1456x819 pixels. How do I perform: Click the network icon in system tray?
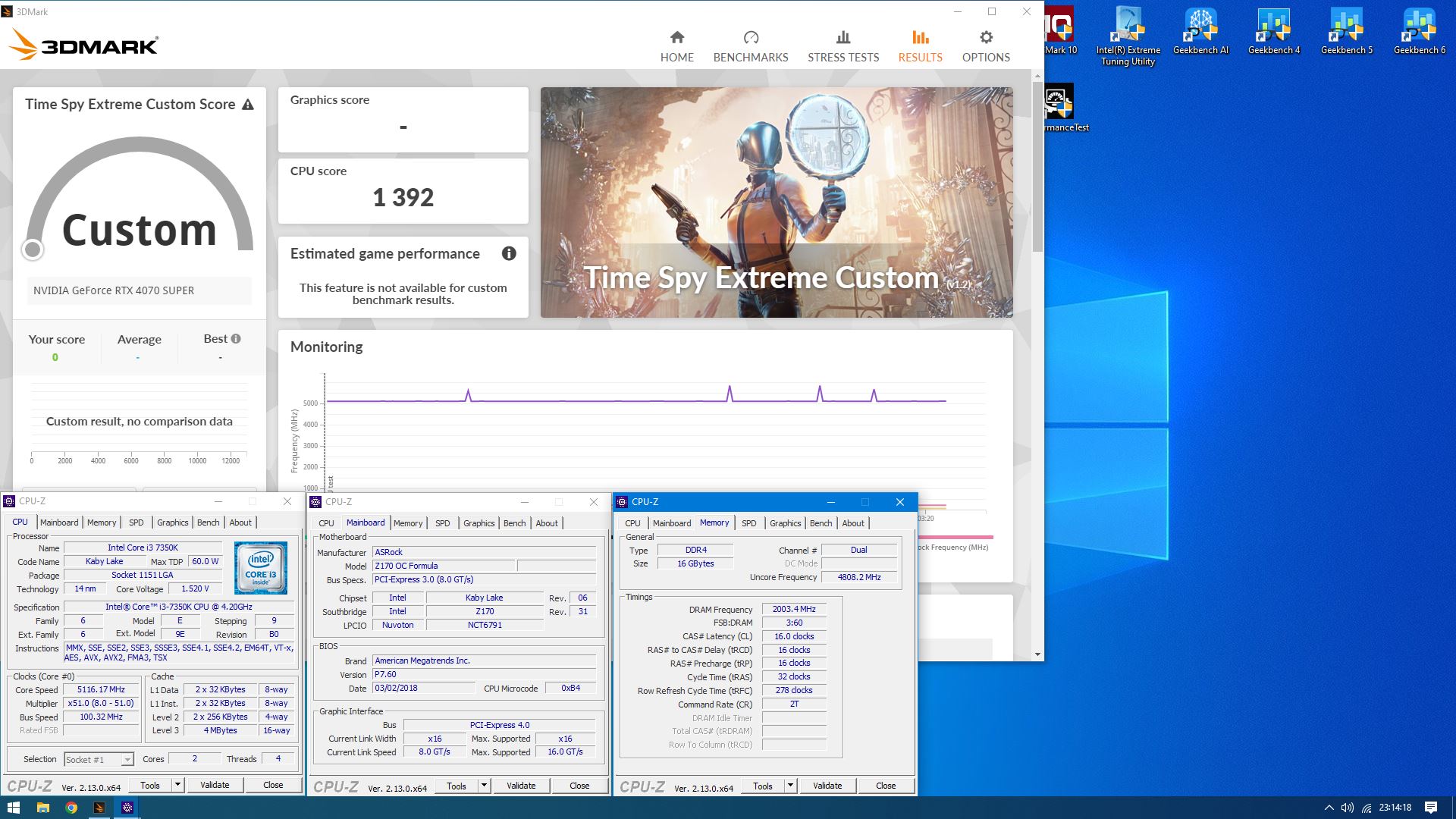pyautogui.click(x=1367, y=808)
